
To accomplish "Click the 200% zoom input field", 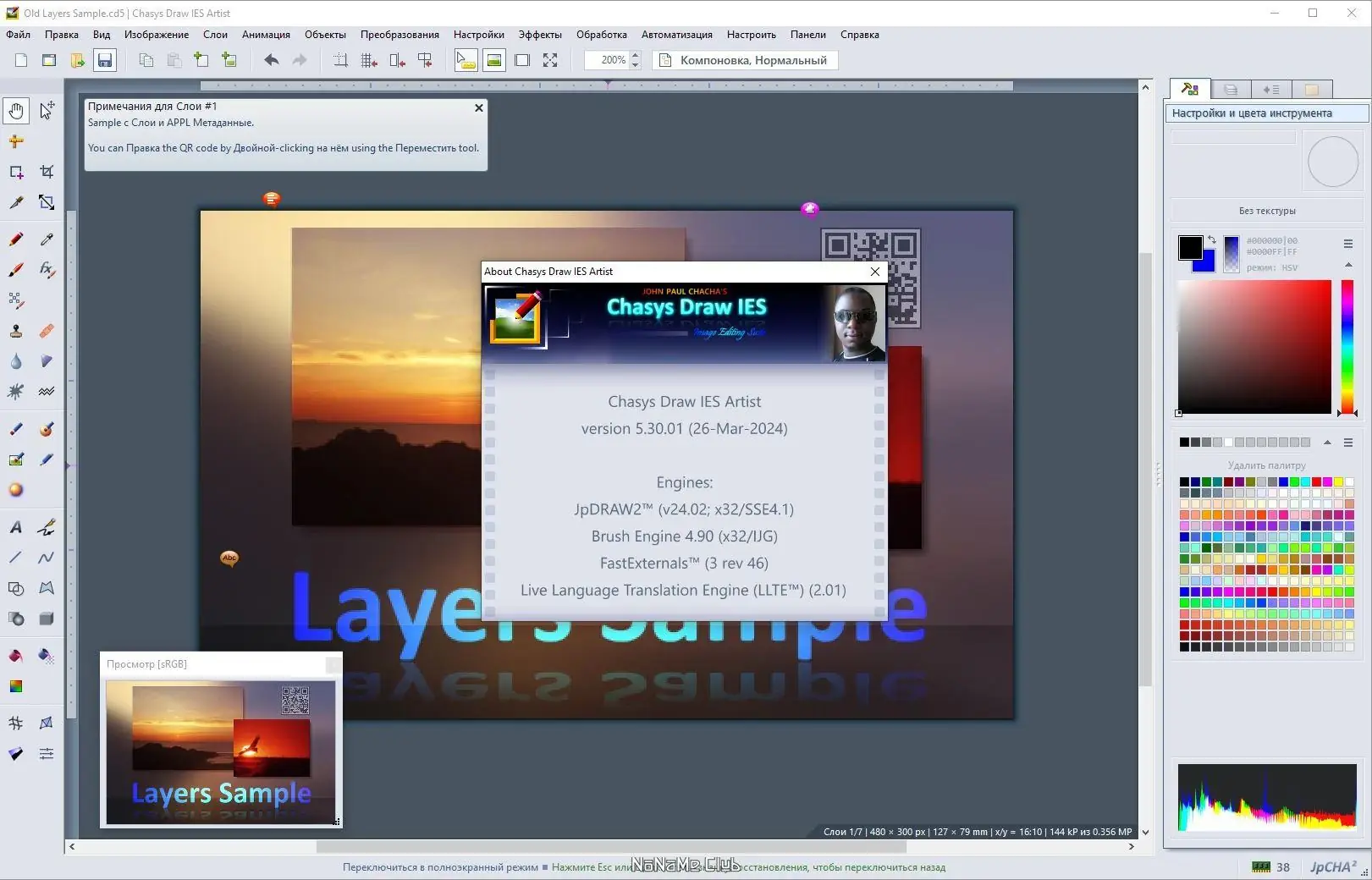I will [607, 60].
